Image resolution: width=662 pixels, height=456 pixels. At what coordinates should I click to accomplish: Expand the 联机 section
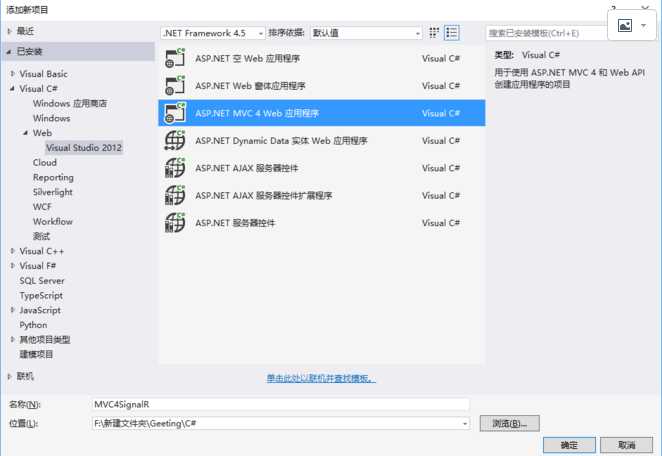9,376
